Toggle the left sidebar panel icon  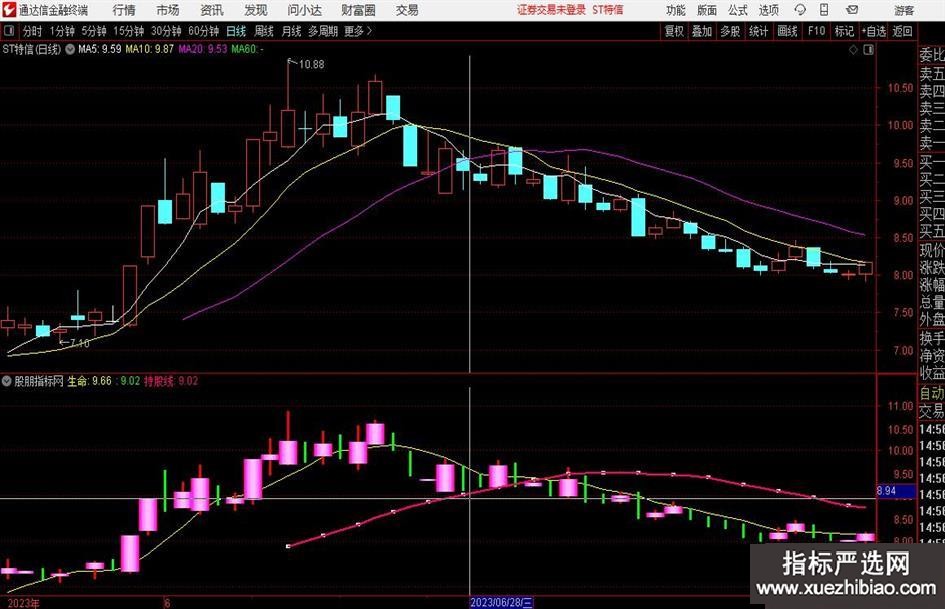point(9,31)
